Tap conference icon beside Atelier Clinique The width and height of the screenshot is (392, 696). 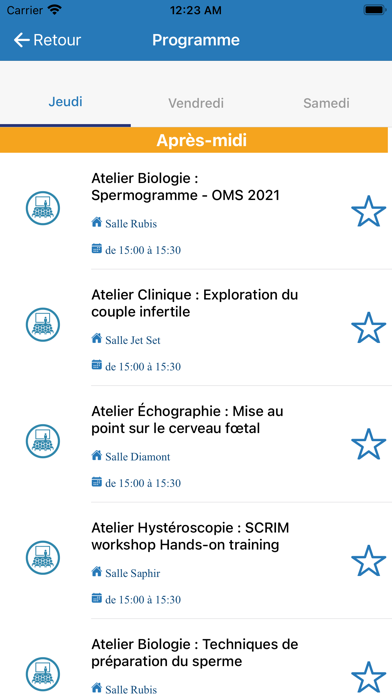click(x=43, y=324)
